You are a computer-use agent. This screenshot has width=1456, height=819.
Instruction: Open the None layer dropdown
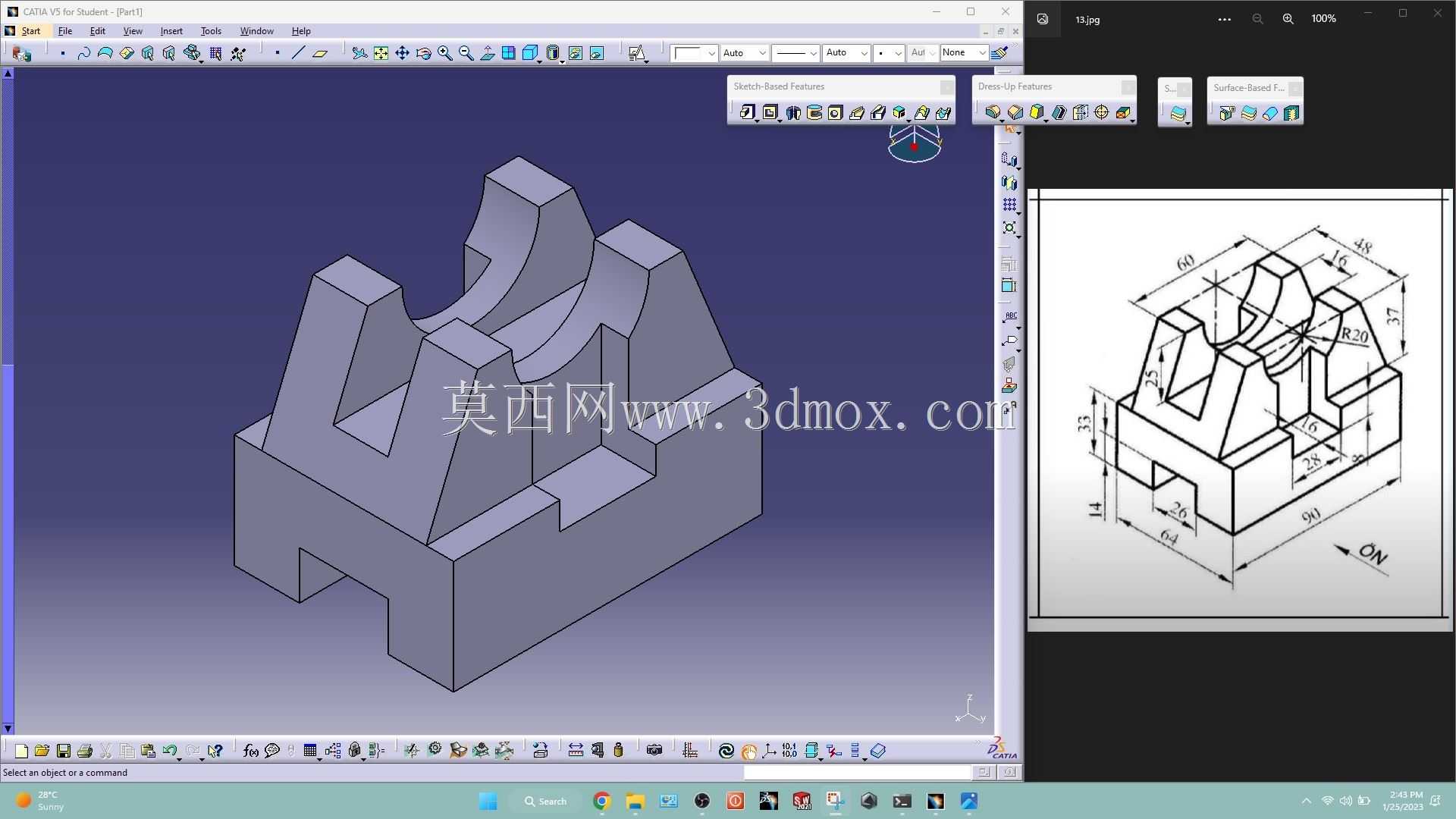(982, 53)
